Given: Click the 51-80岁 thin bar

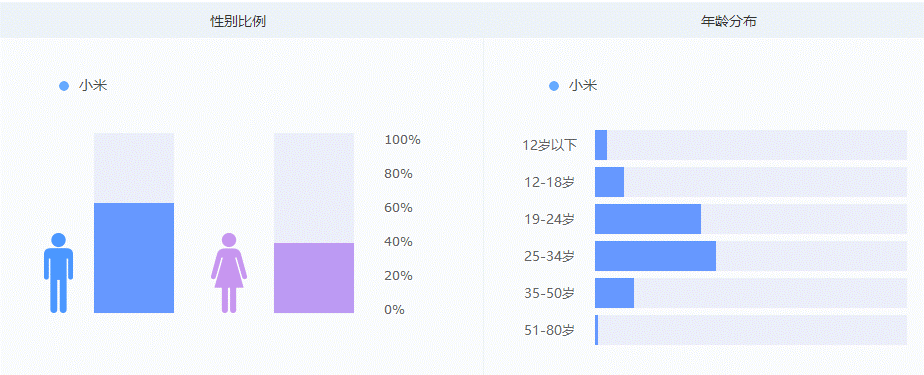Looking at the screenshot, I should (x=596, y=330).
